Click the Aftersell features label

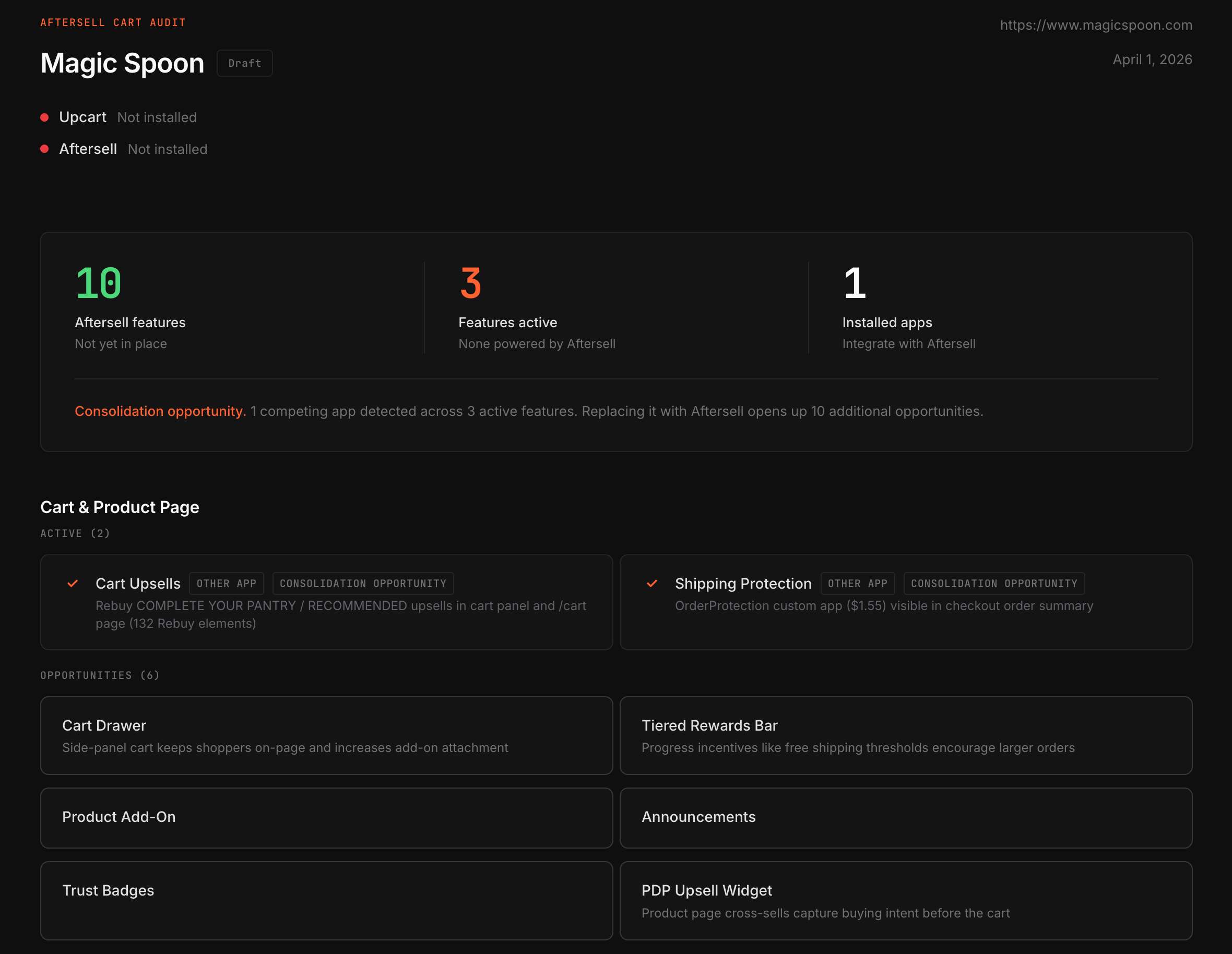pyautogui.click(x=131, y=323)
